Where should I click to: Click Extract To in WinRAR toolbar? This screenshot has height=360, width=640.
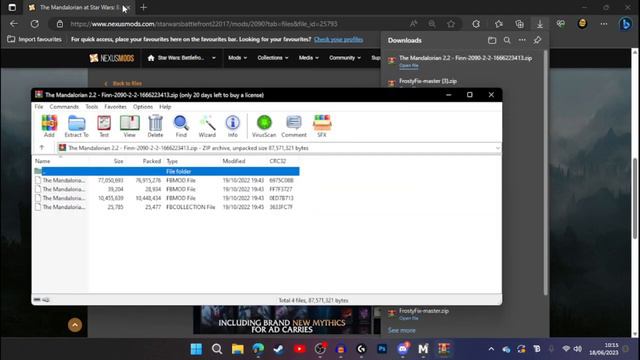pos(76,126)
